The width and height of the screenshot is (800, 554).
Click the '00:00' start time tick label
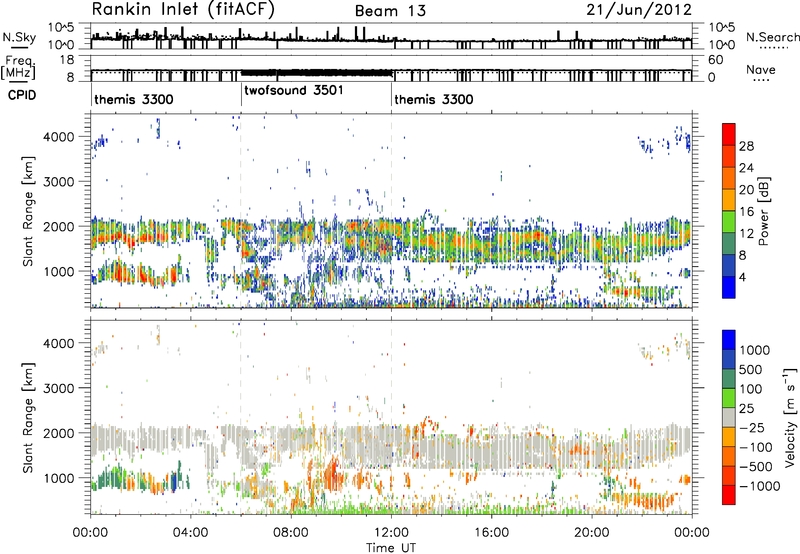pos(91,533)
